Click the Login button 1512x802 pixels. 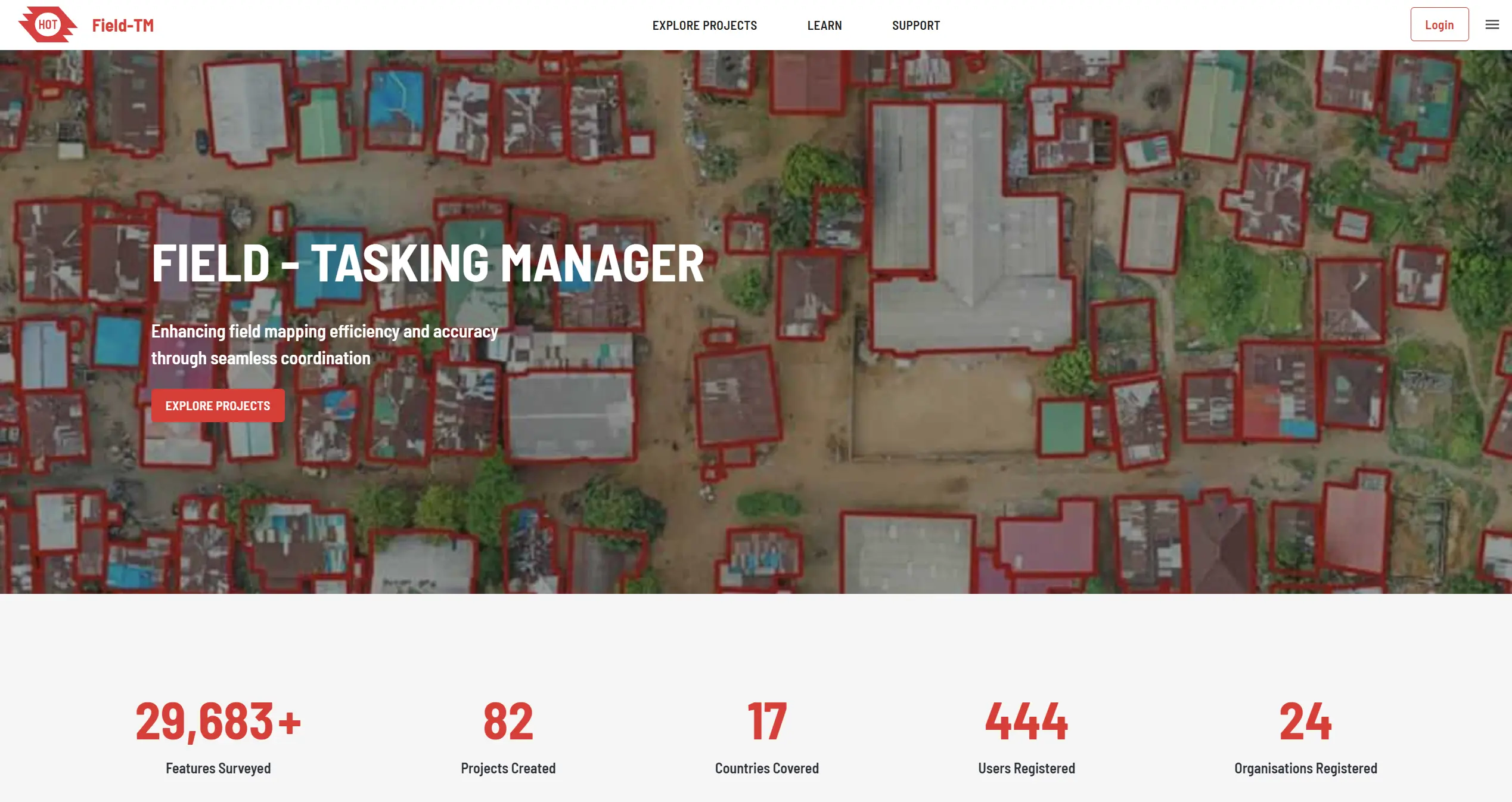1439,24
